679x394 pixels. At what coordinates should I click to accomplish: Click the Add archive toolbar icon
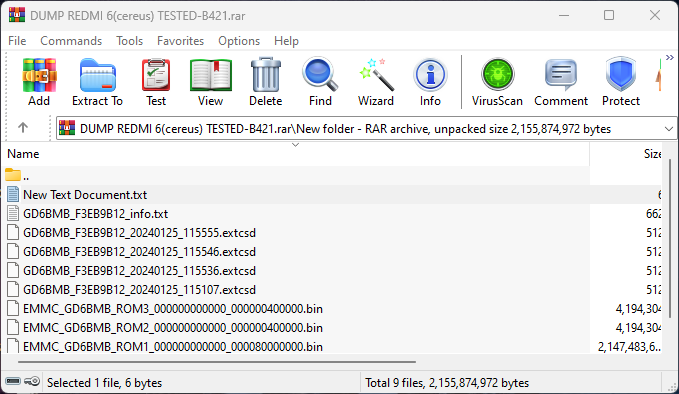(x=39, y=76)
